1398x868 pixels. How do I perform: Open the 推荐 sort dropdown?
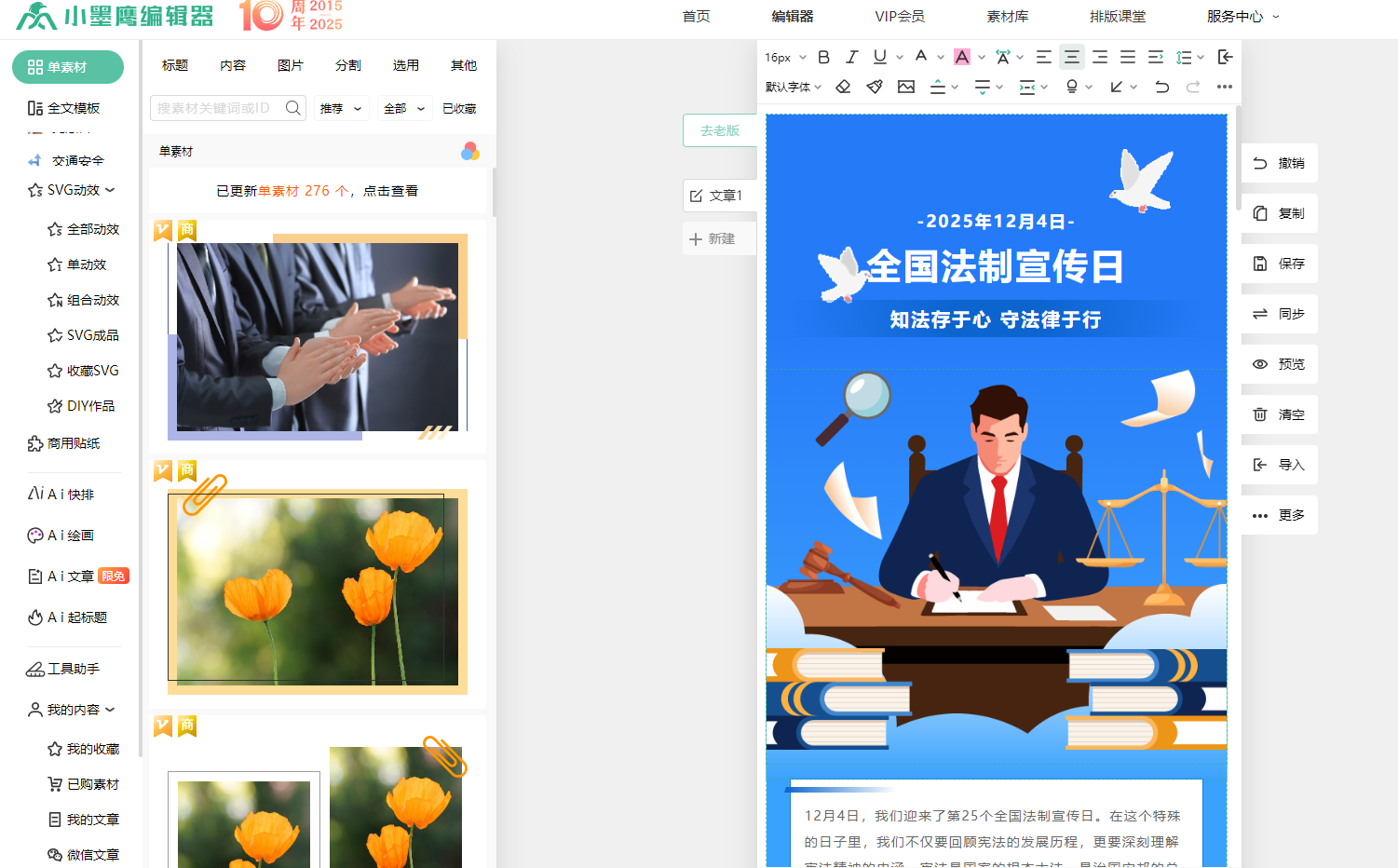pyautogui.click(x=341, y=109)
